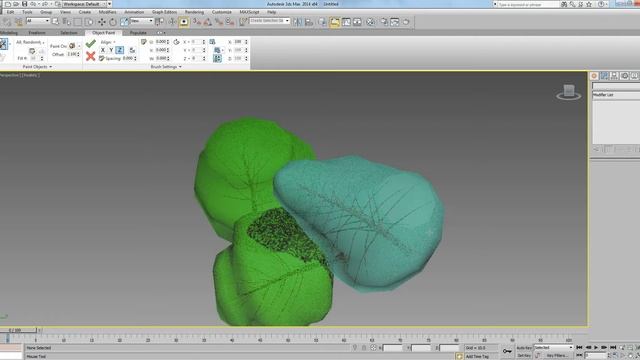Open the Modifiers menu
Screen dimensions: 640x360
(107, 12)
